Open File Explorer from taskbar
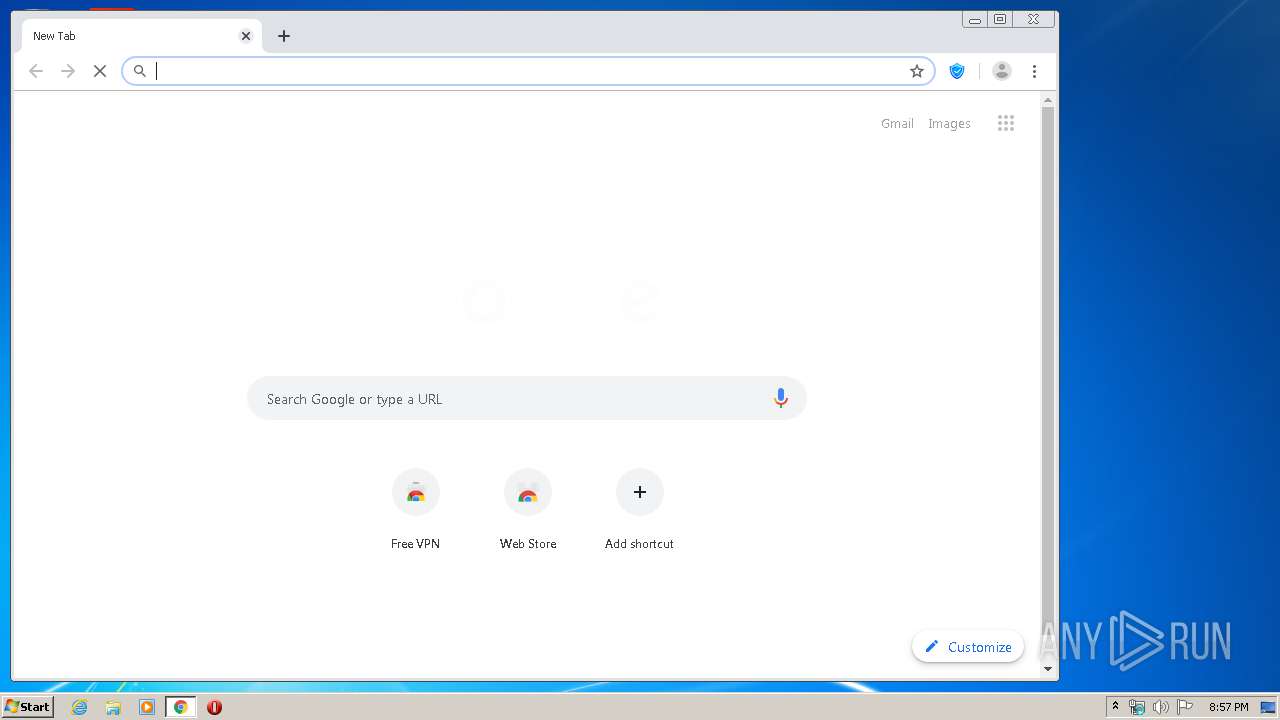The width and height of the screenshot is (1280, 720). (x=113, y=707)
